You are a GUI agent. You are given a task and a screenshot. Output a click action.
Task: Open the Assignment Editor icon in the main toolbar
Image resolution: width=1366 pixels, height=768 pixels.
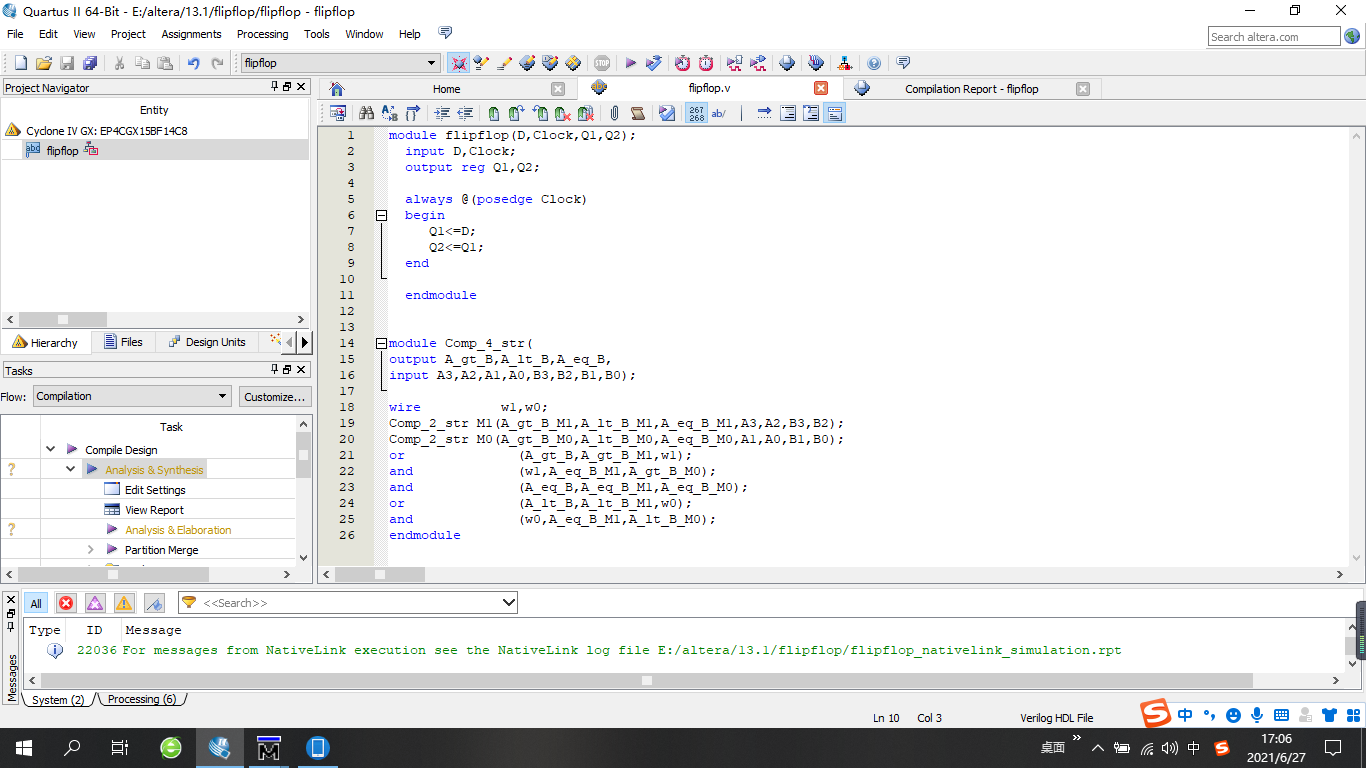[x=526, y=63]
